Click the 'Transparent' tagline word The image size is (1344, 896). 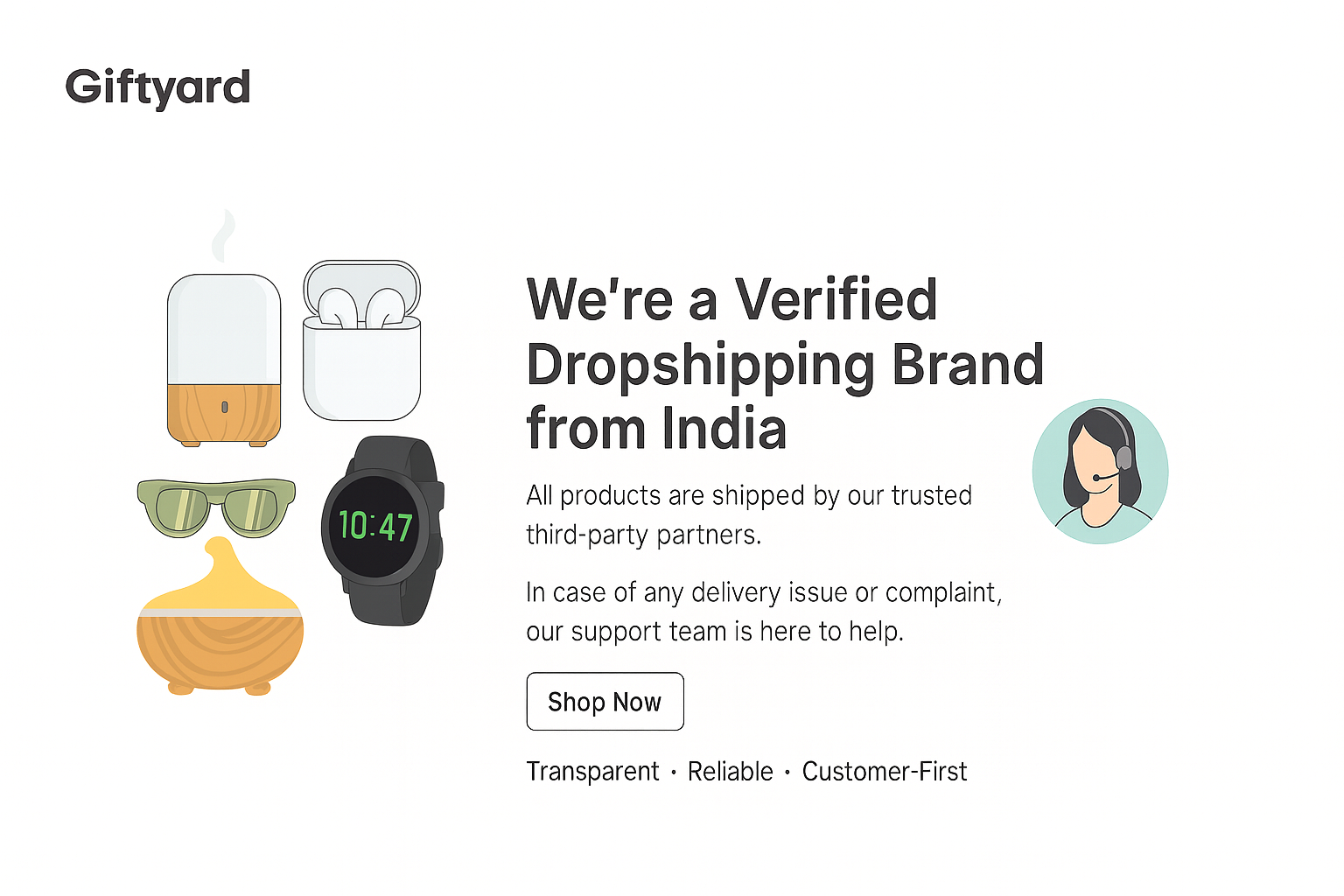pyautogui.click(x=592, y=772)
